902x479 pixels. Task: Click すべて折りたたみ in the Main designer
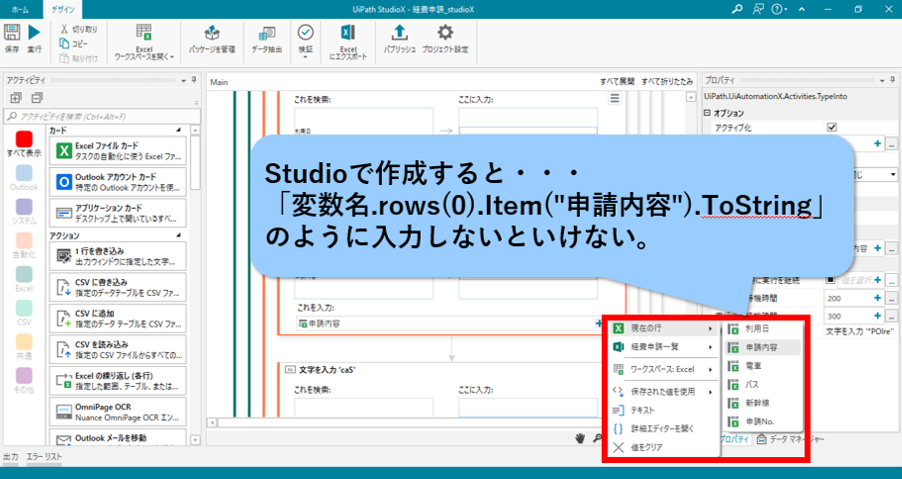(667, 82)
